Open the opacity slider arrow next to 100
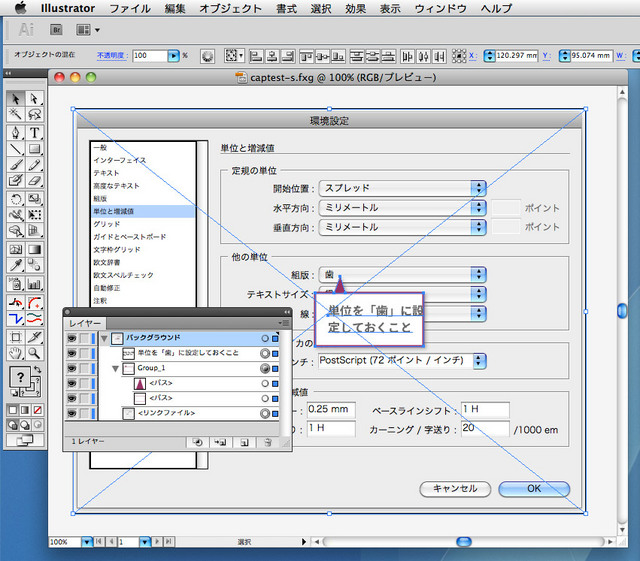 (x=173, y=56)
